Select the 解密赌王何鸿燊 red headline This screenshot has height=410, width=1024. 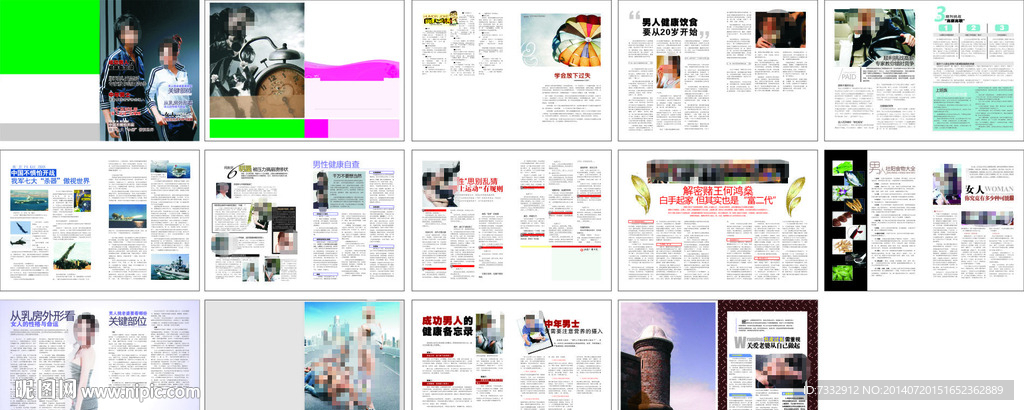tap(715, 189)
